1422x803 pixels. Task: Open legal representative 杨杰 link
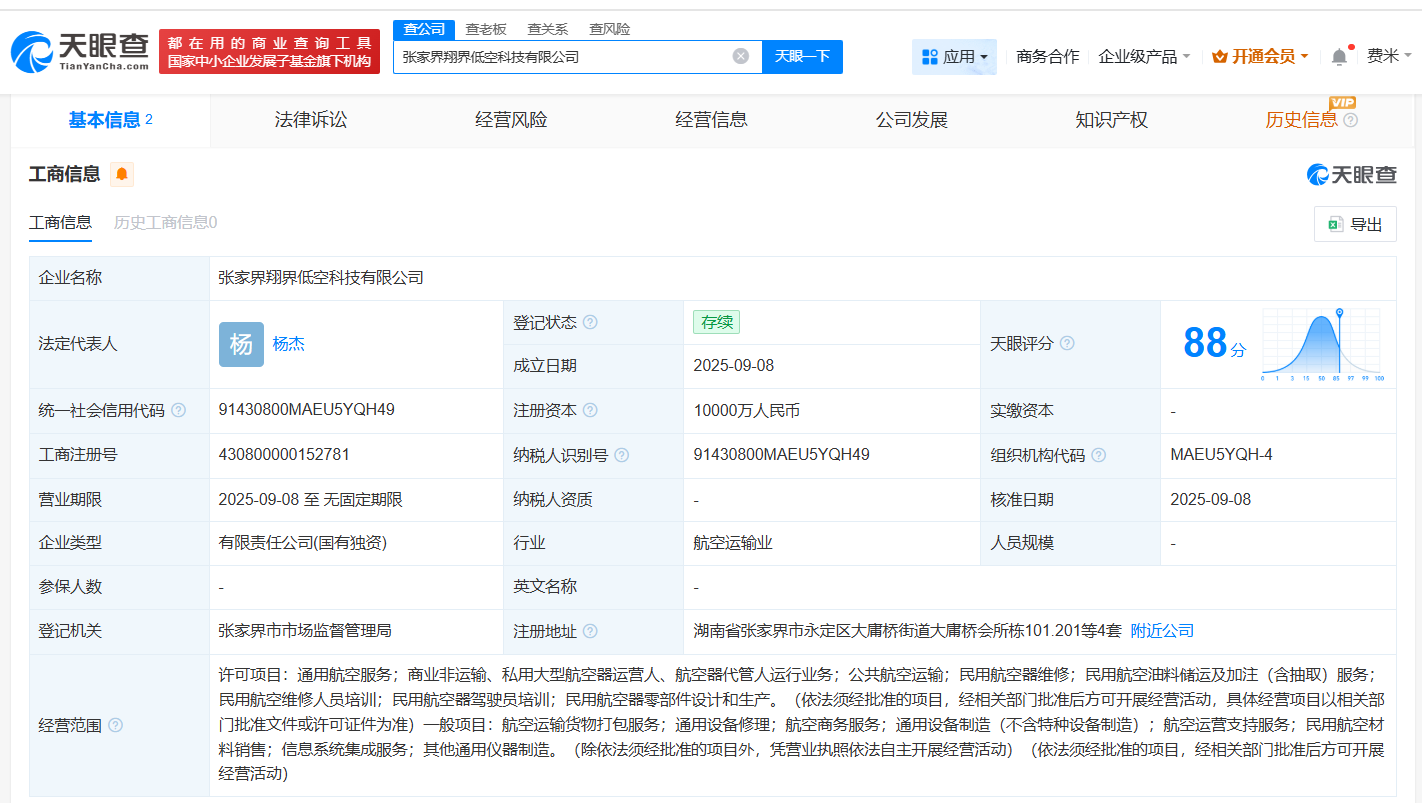(289, 344)
